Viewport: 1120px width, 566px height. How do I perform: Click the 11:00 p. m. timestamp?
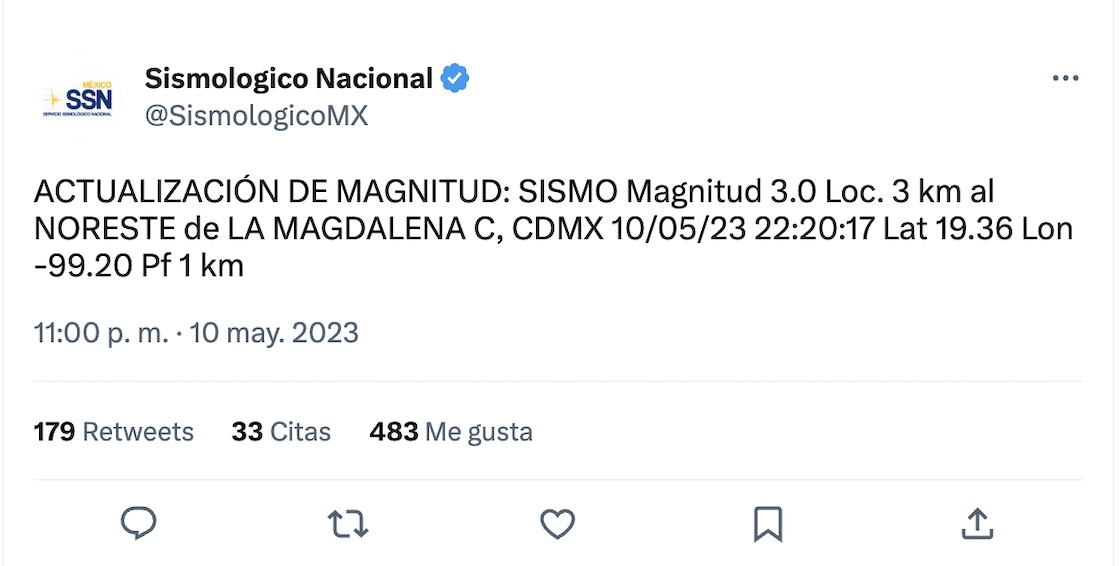101,333
